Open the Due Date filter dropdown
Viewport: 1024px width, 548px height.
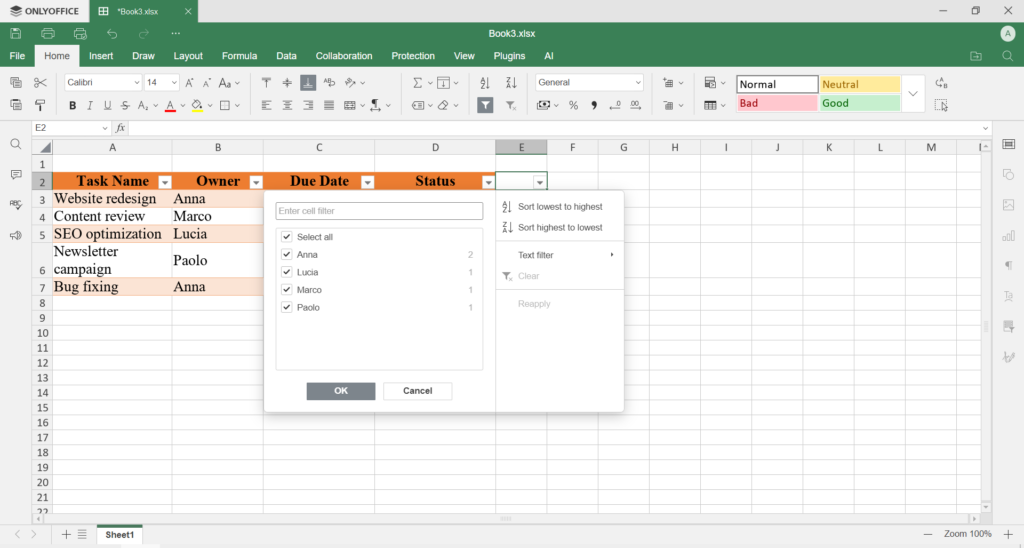click(368, 182)
